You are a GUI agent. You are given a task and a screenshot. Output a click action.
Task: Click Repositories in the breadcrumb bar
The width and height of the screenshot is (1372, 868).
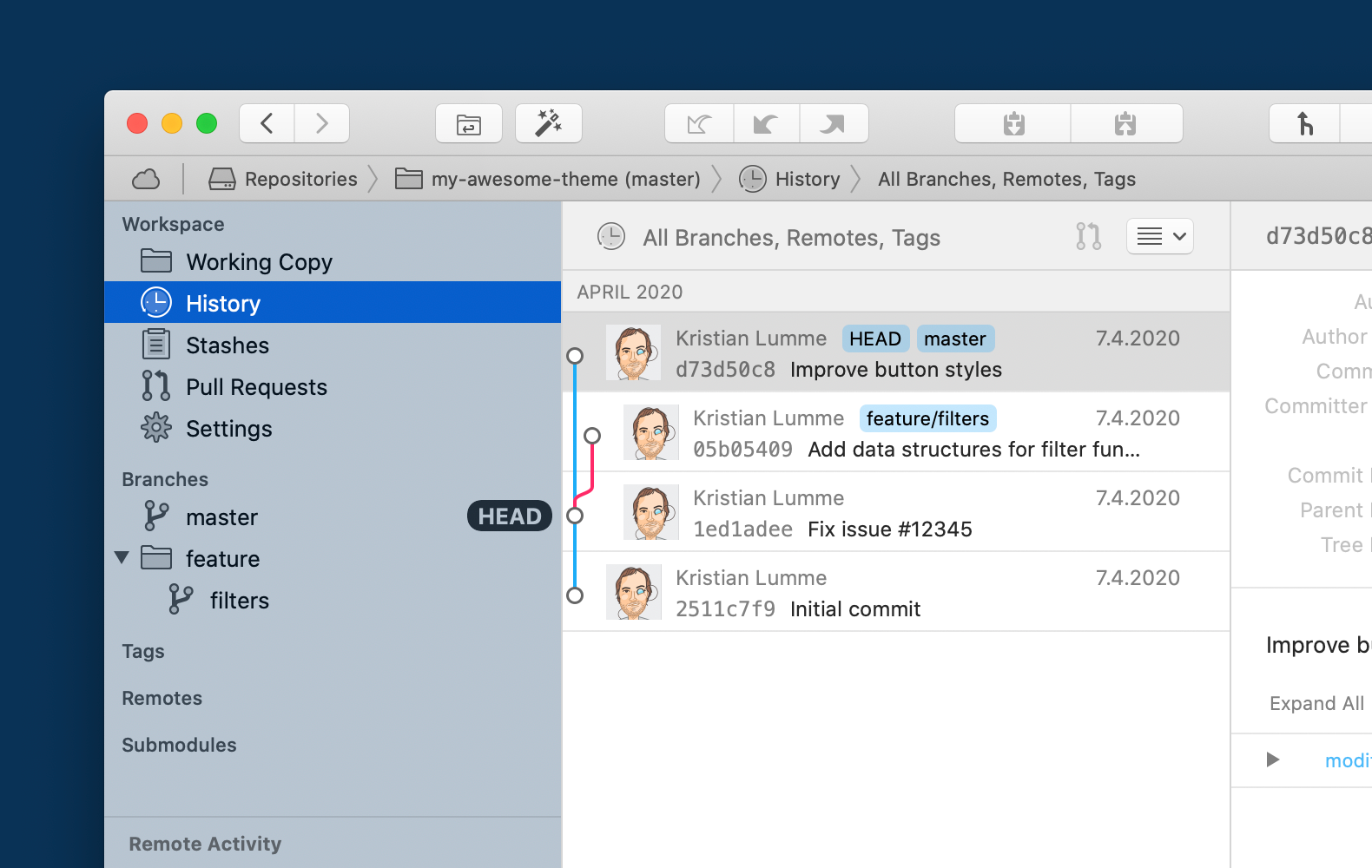[x=300, y=180]
